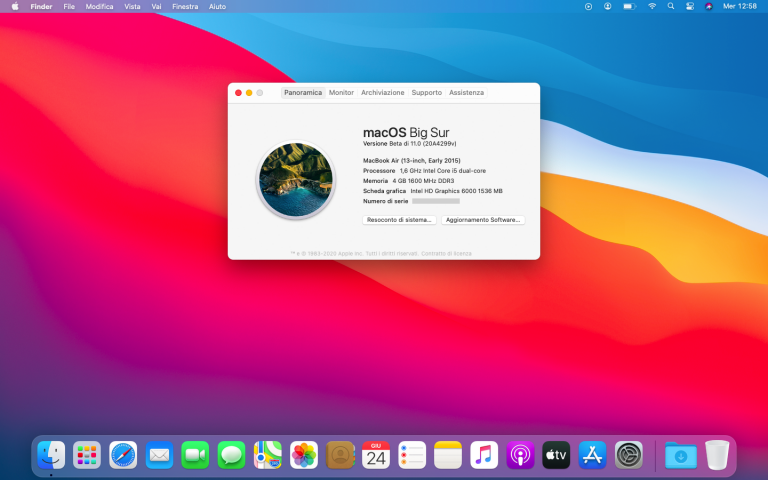
Task: Switch to the Archiviazione tab
Action: pyautogui.click(x=383, y=93)
